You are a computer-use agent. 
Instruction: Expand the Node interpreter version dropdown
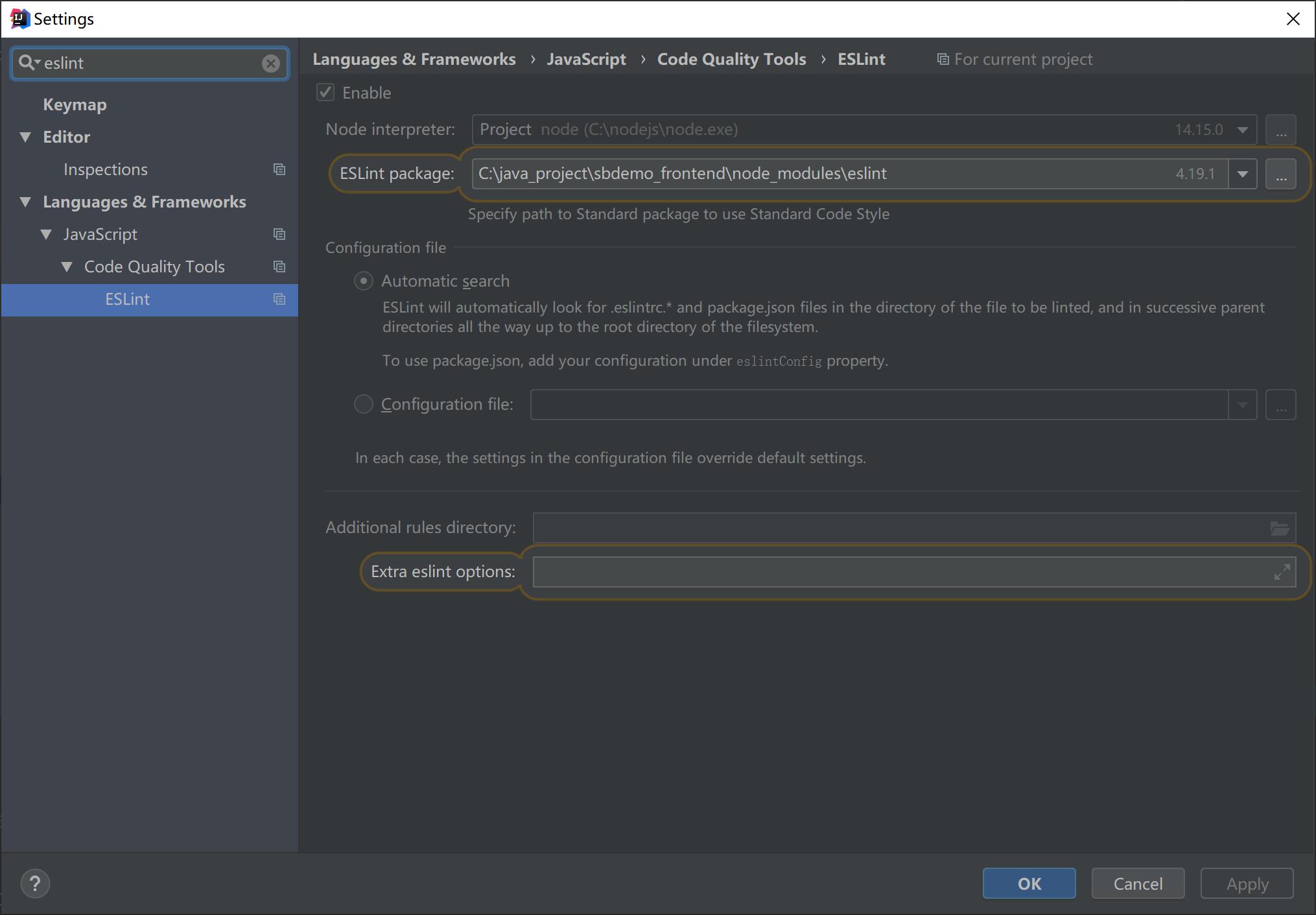(x=1244, y=128)
